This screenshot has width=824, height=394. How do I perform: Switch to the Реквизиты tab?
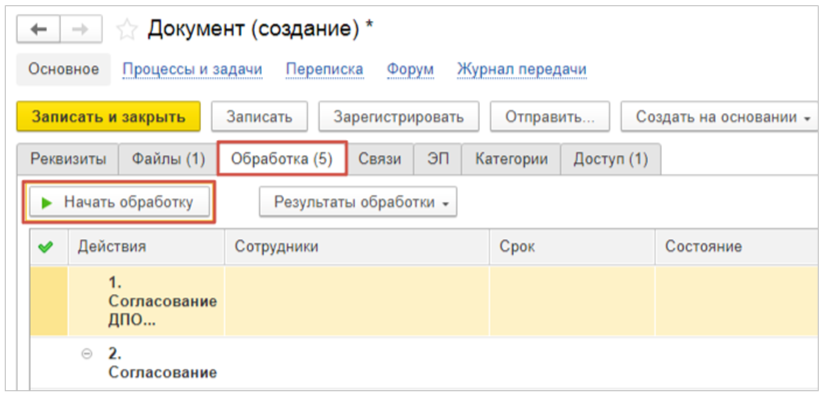(67, 159)
